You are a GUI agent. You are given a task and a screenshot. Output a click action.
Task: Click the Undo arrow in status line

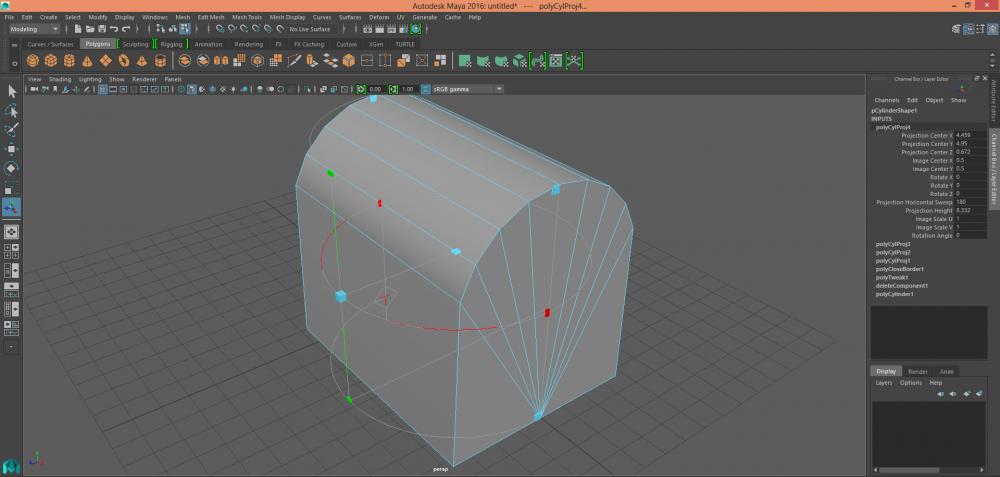(x=113, y=29)
